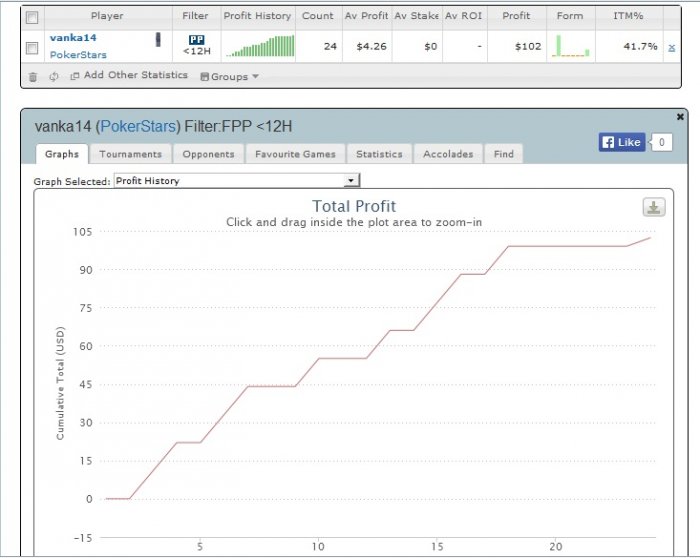Close the vanka14 graph panel
700x558 pixels.
pos(680,117)
